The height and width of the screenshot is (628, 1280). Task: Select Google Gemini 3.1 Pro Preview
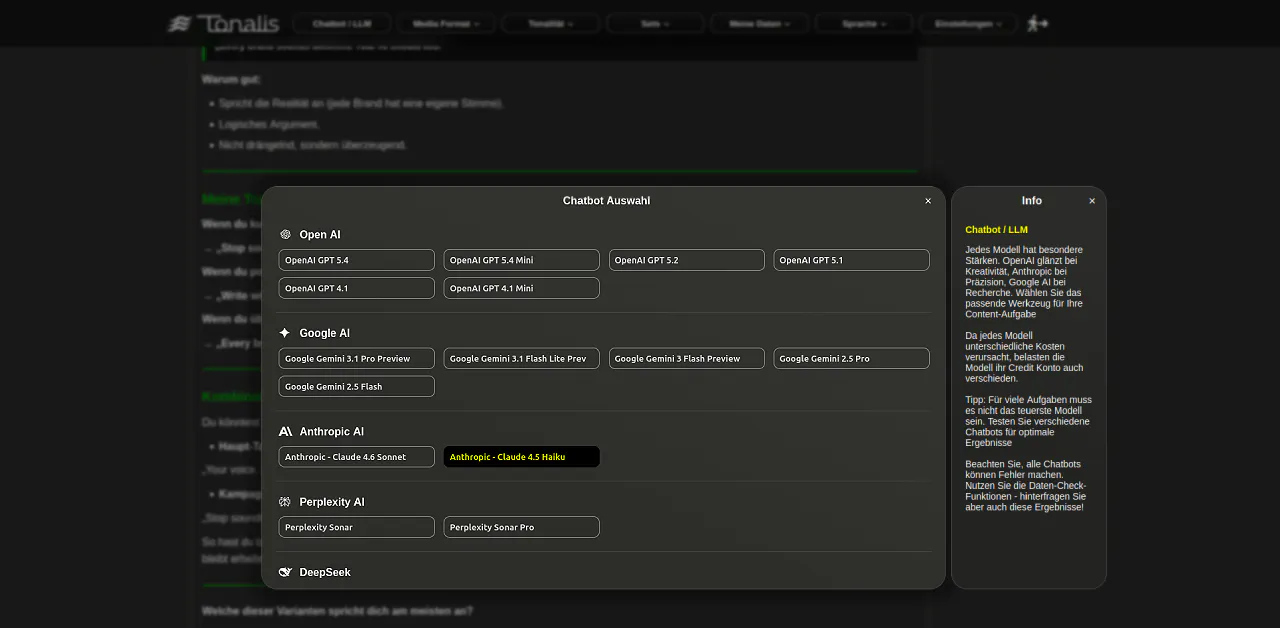click(357, 358)
